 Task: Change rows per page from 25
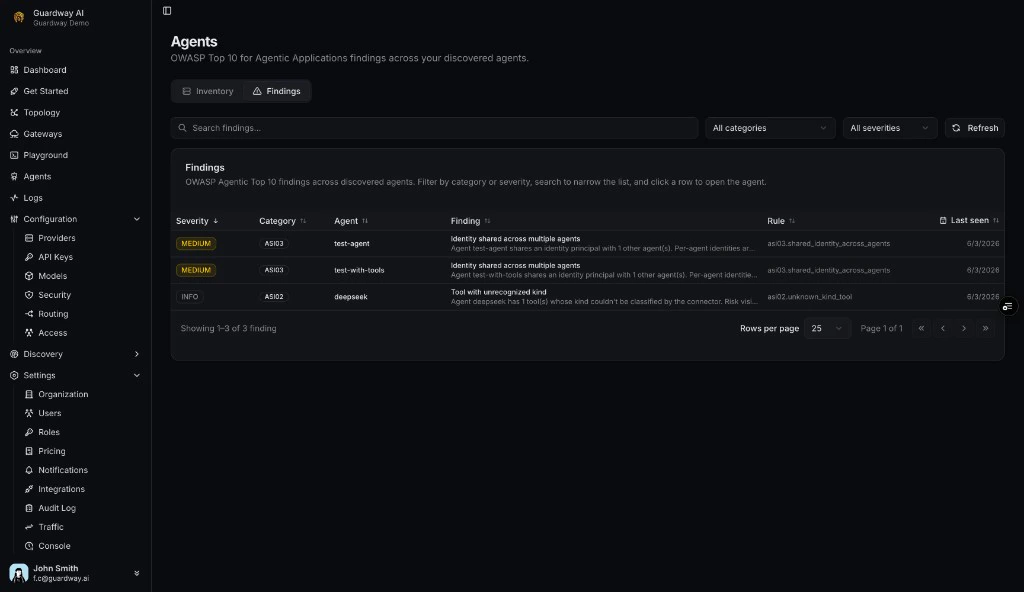(x=827, y=328)
